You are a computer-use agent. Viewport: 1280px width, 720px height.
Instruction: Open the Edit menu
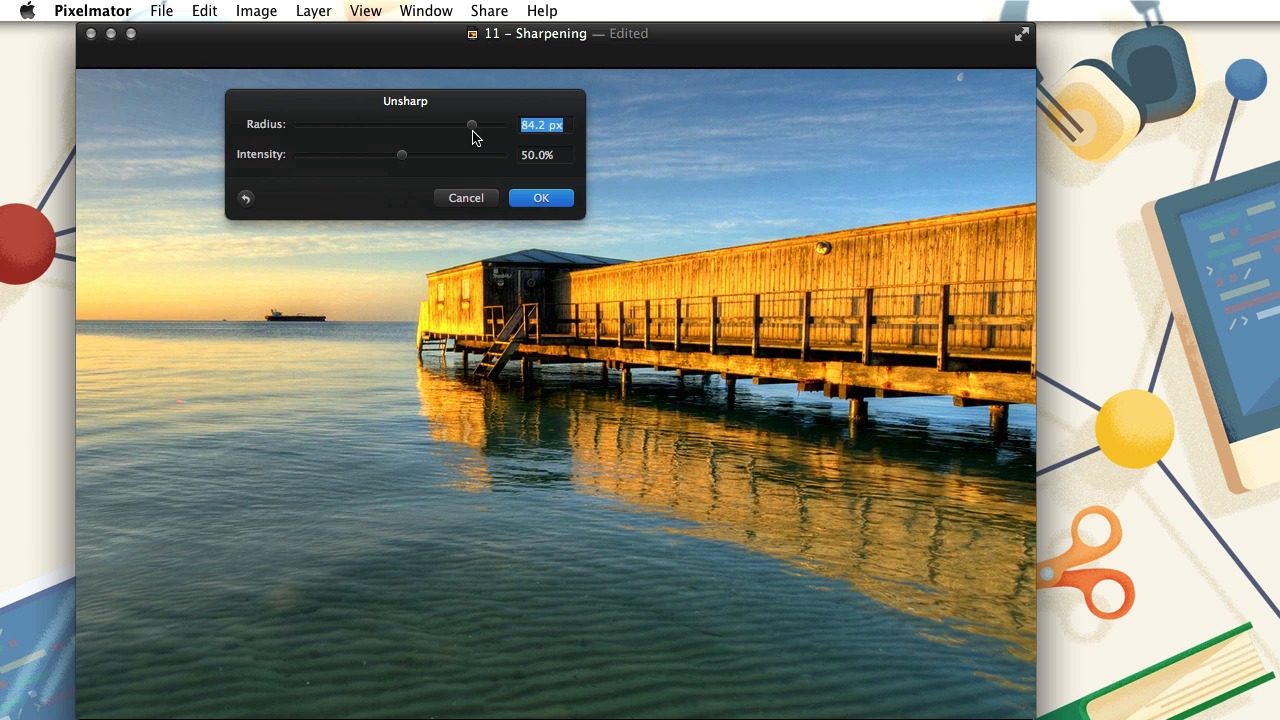click(x=204, y=11)
